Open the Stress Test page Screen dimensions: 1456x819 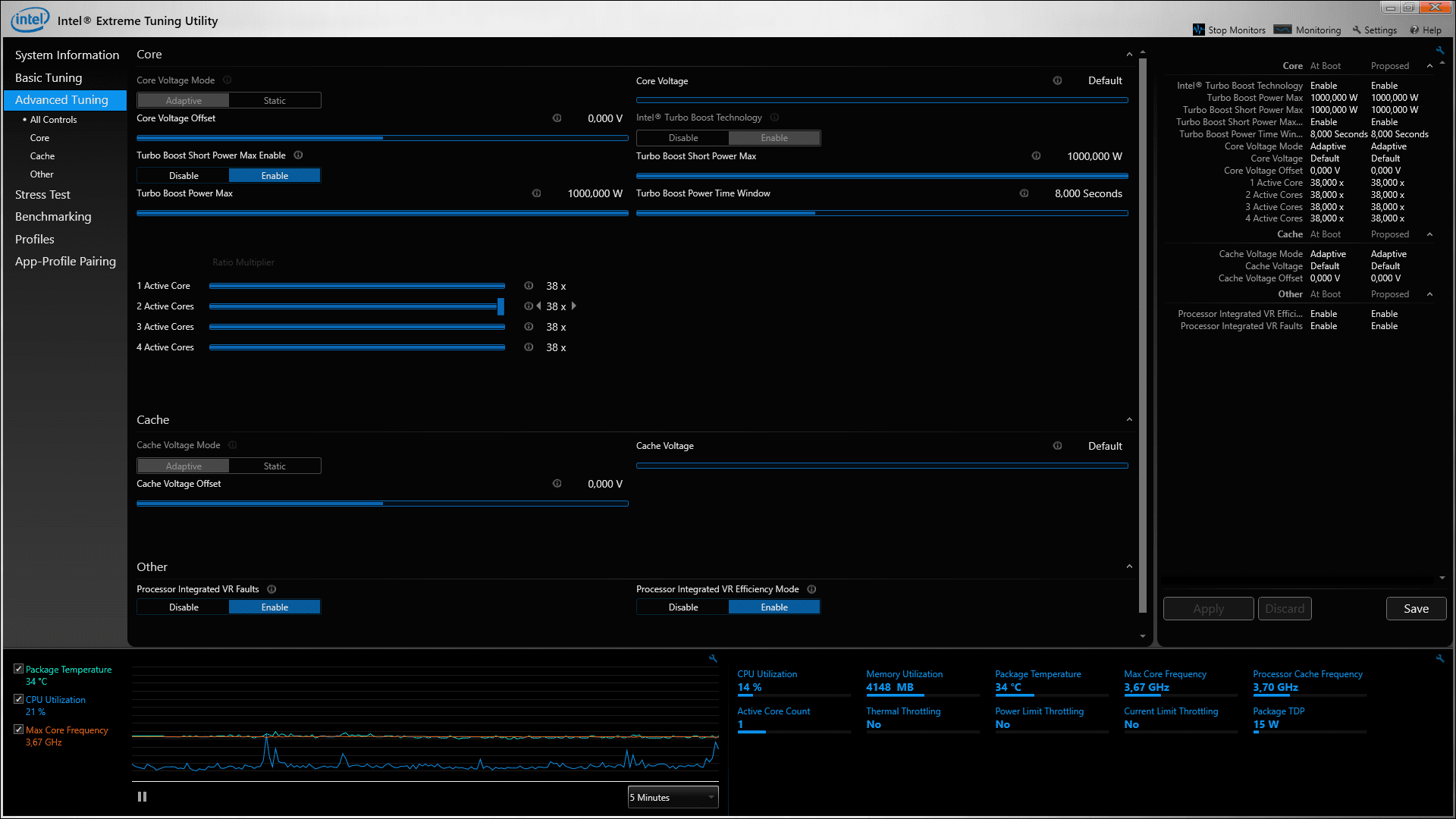(x=42, y=195)
